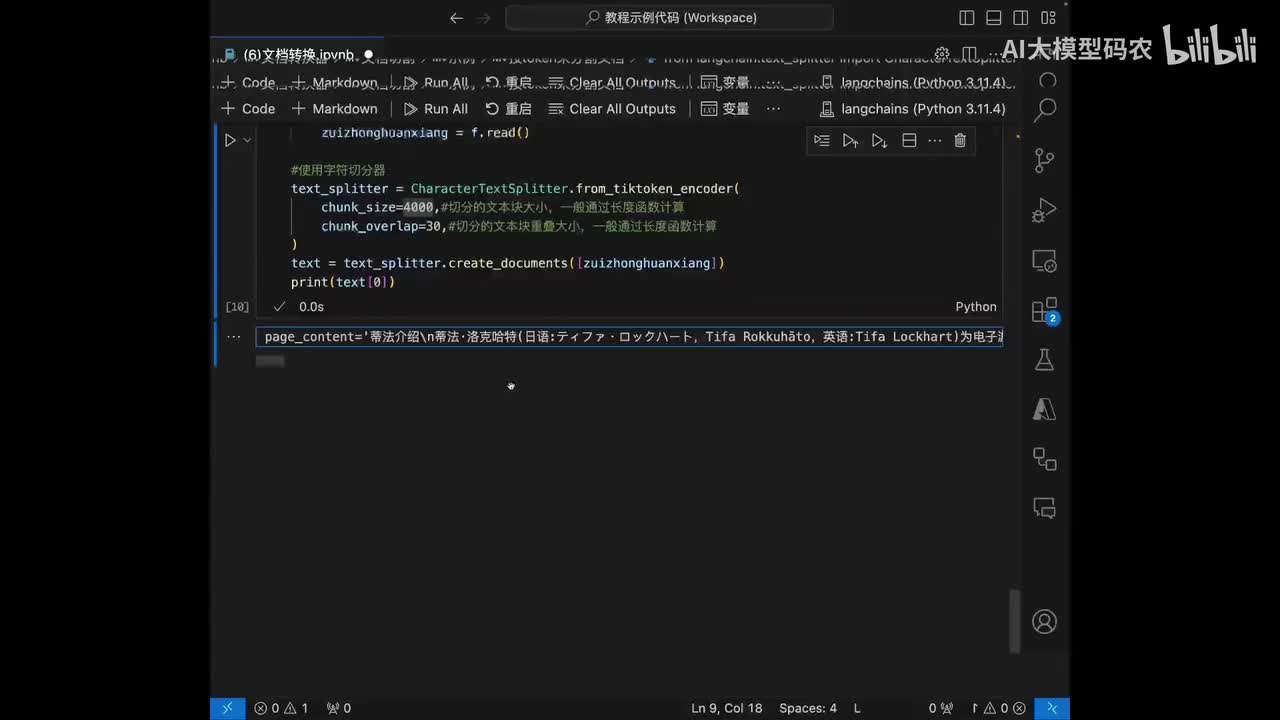Open the Azure view
The image size is (1280, 720).
[x=1045, y=410]
